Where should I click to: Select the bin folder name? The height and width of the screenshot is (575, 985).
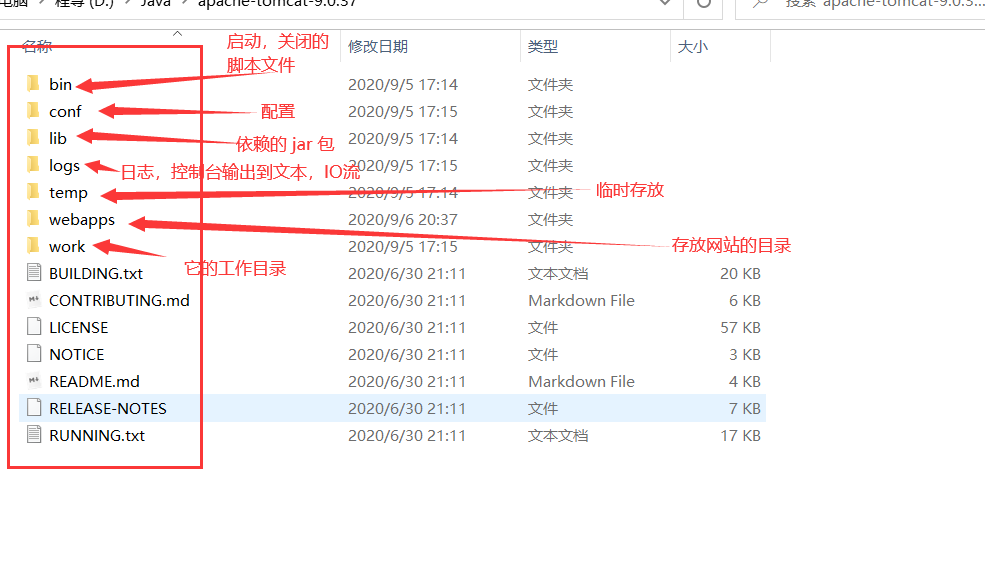coord(60,84)
